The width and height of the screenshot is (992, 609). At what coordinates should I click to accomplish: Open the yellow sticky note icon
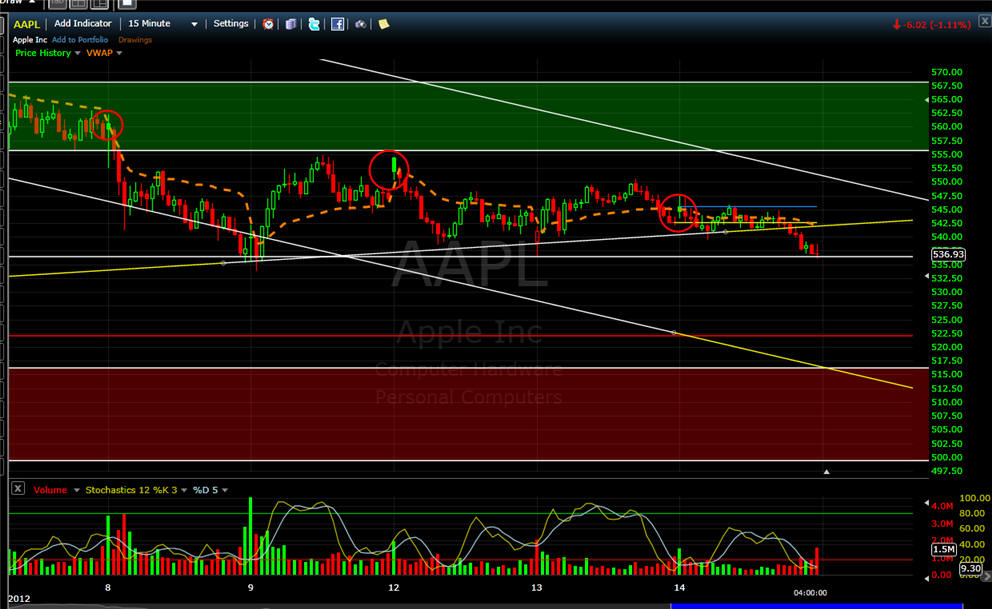tap(383, 24)
